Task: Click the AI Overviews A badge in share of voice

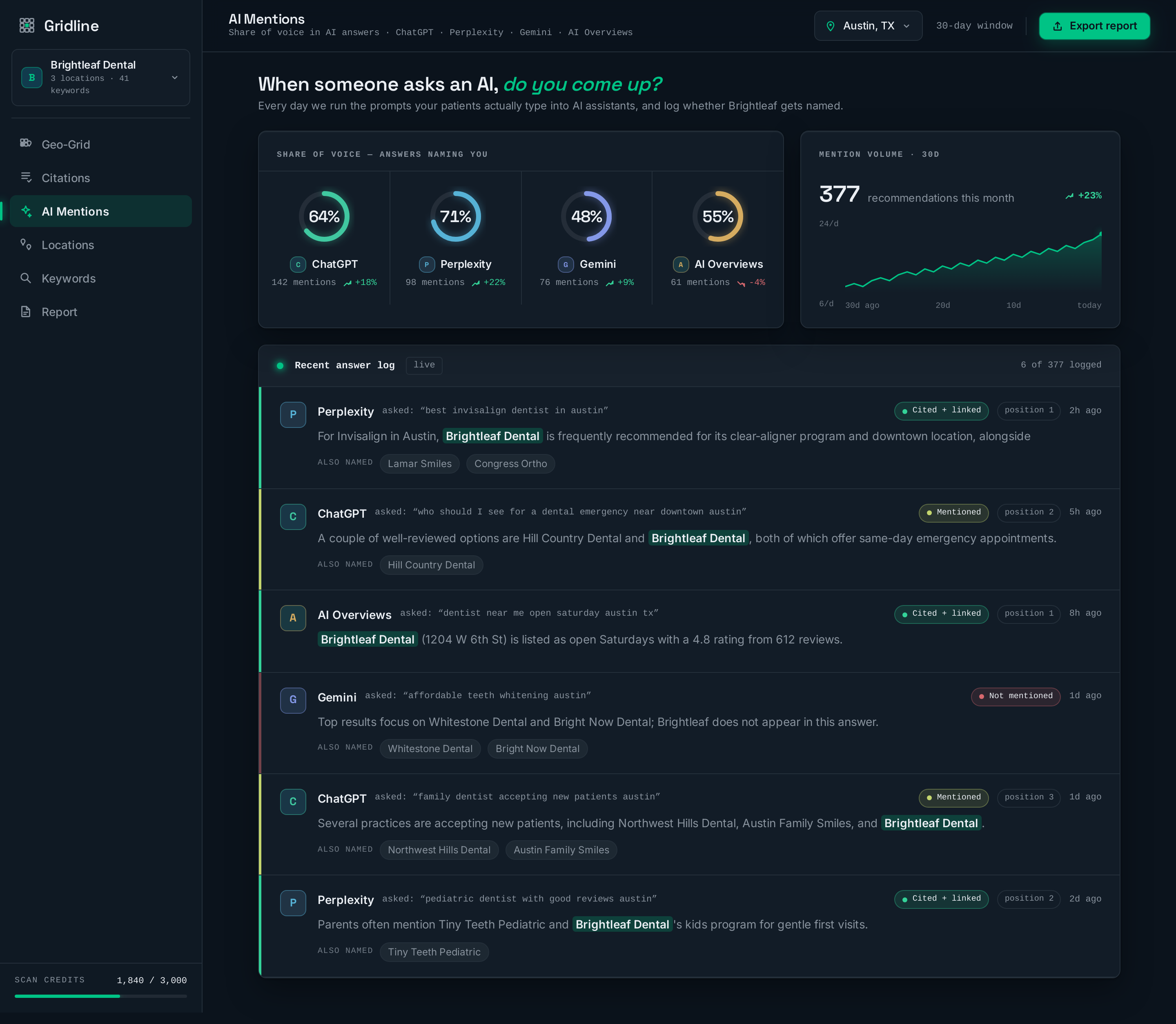Action: pyautogui.click(x=681, y=265)
